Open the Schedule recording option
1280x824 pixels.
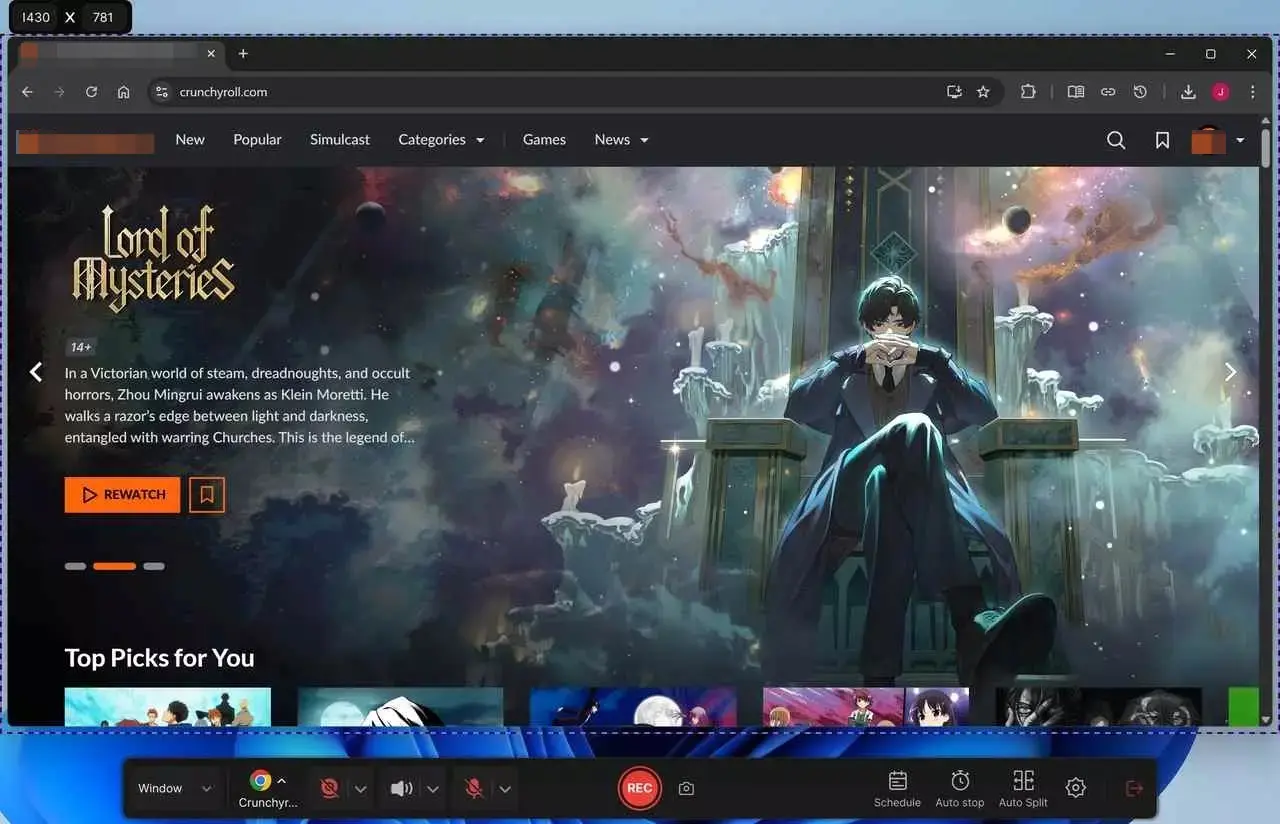[897, 789]
